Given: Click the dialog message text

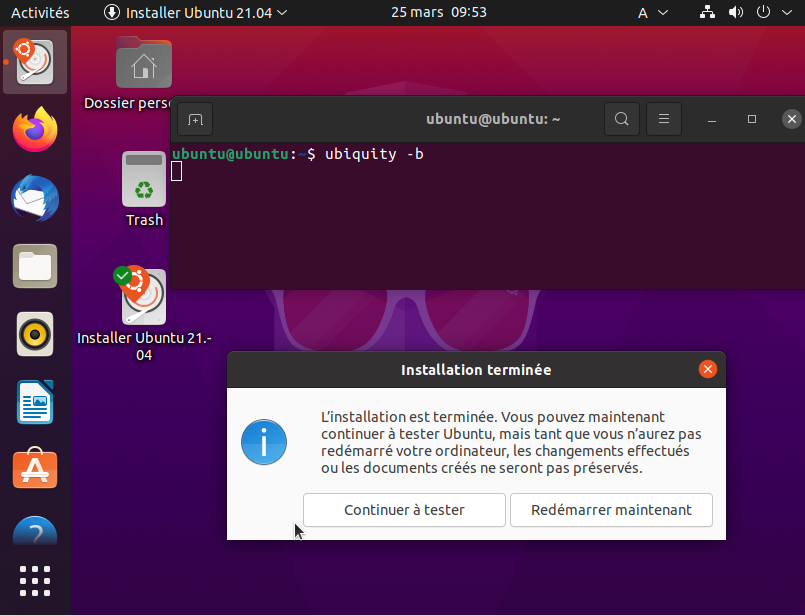Looking at the screenshot, I should tap(511, 442).
